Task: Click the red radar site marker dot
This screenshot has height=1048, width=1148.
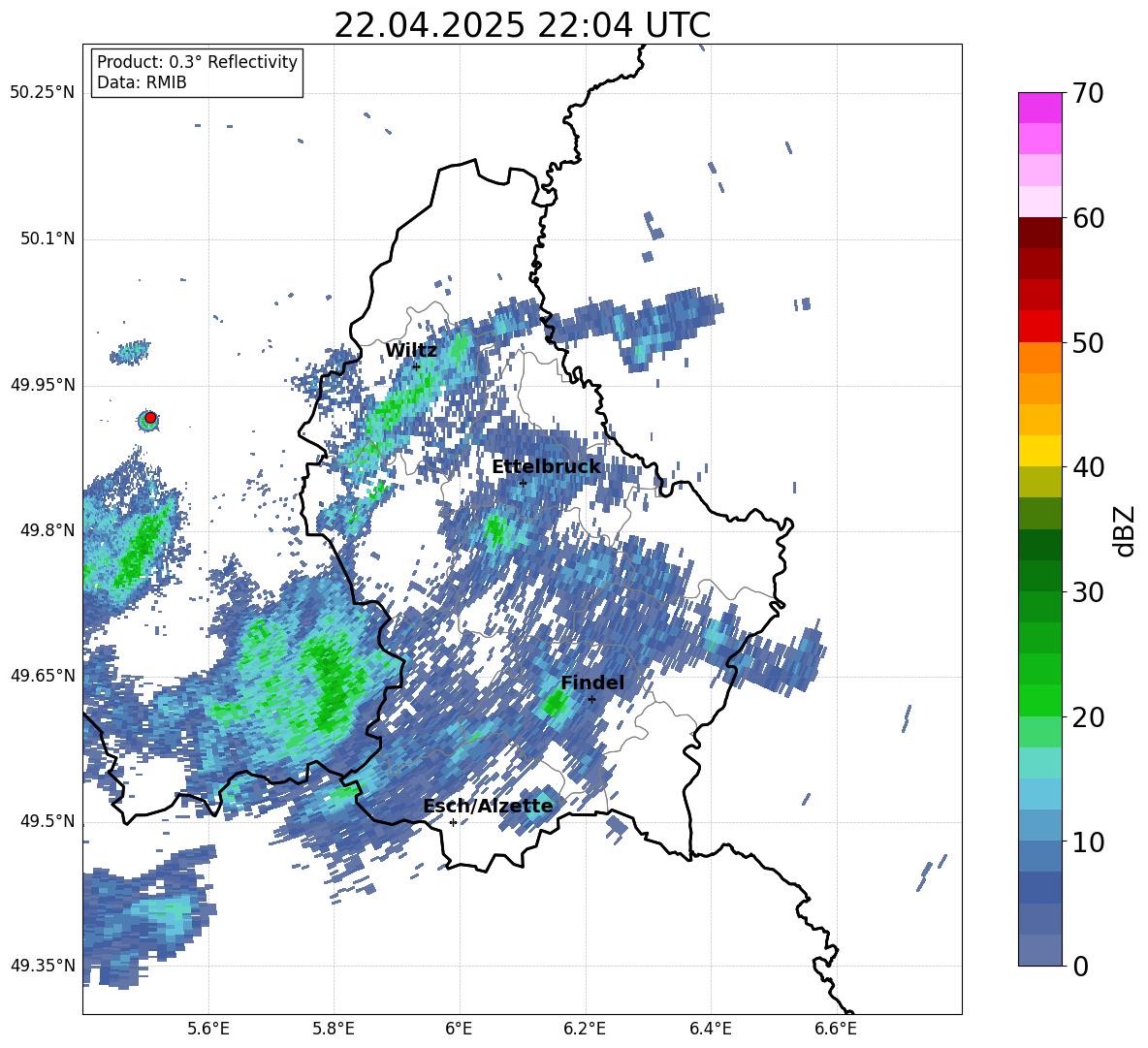Action: pyautogui.click(x=150, y=417)
